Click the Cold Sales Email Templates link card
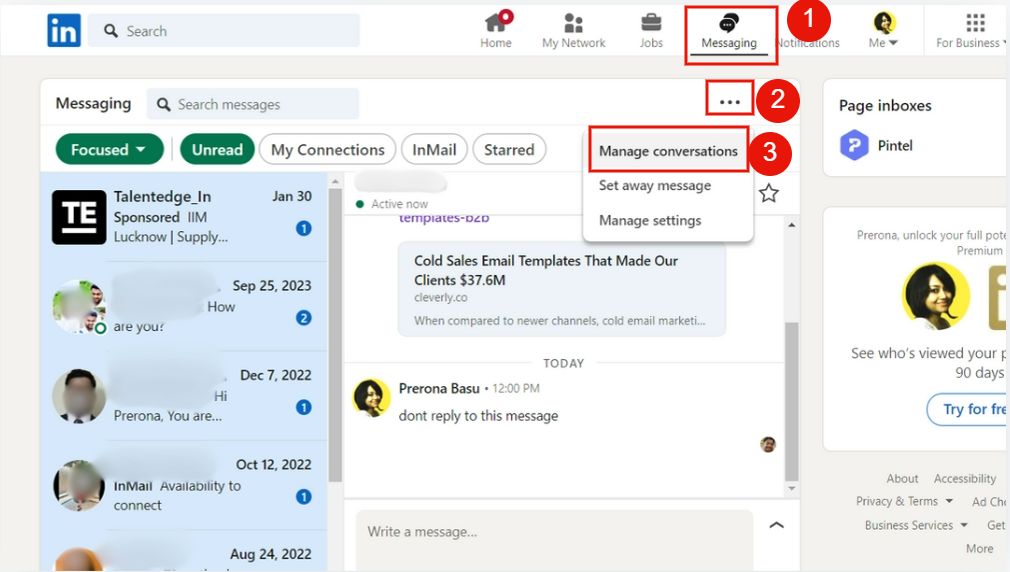 (x=562, y=289)
